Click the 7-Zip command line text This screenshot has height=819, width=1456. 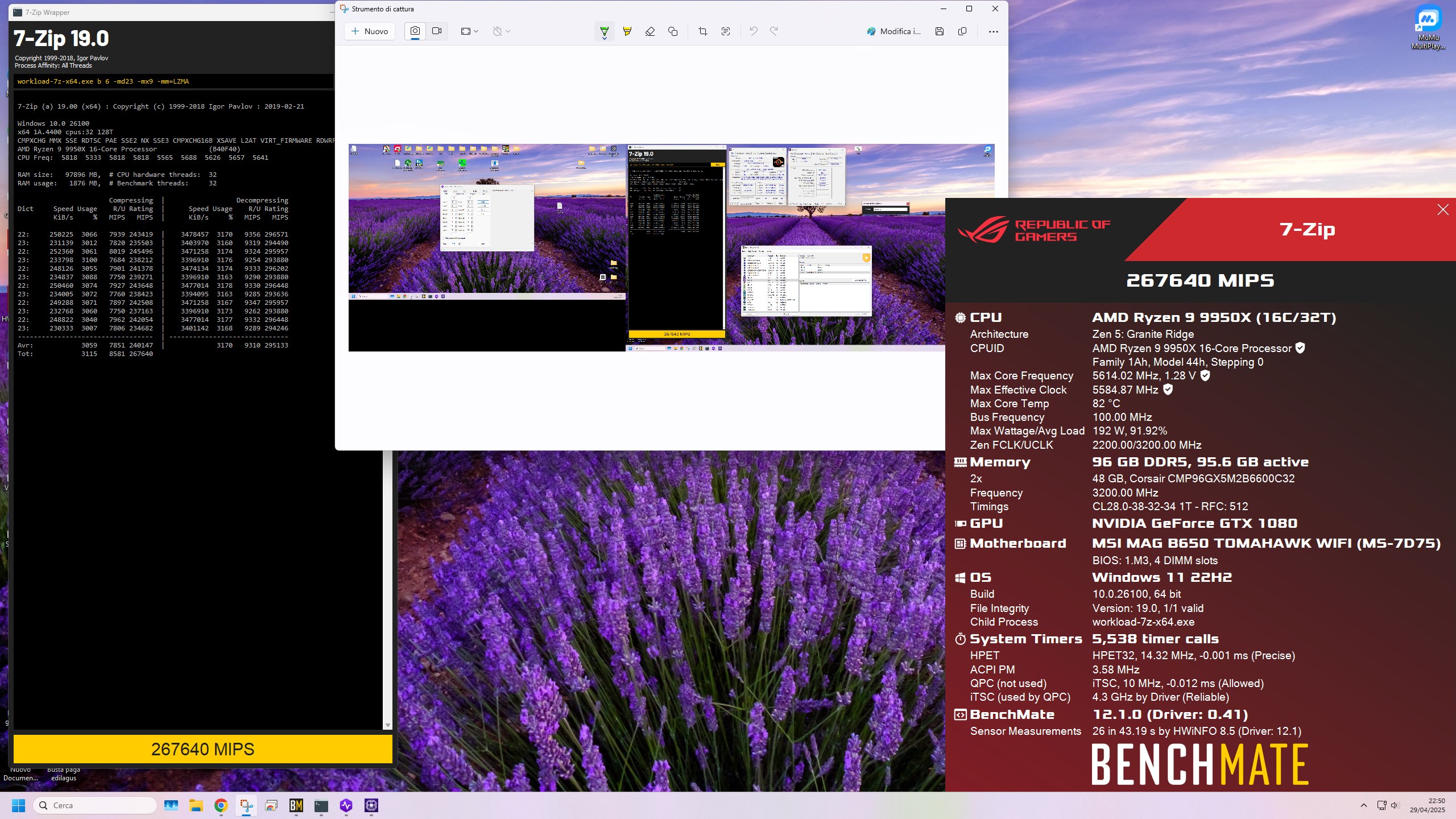click(x=103, y=81)
